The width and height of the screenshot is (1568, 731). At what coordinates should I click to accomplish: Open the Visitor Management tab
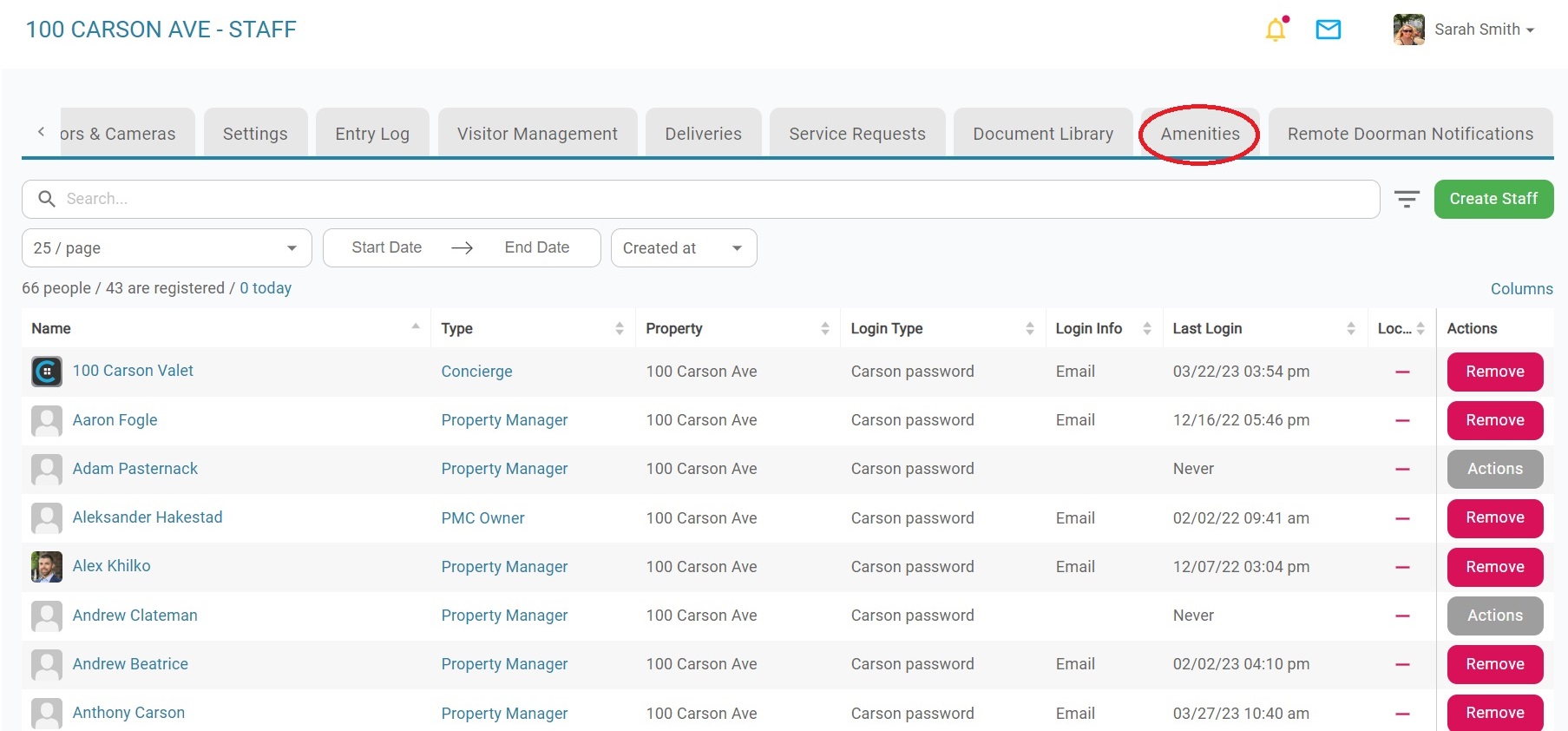[x=537, y=134]
